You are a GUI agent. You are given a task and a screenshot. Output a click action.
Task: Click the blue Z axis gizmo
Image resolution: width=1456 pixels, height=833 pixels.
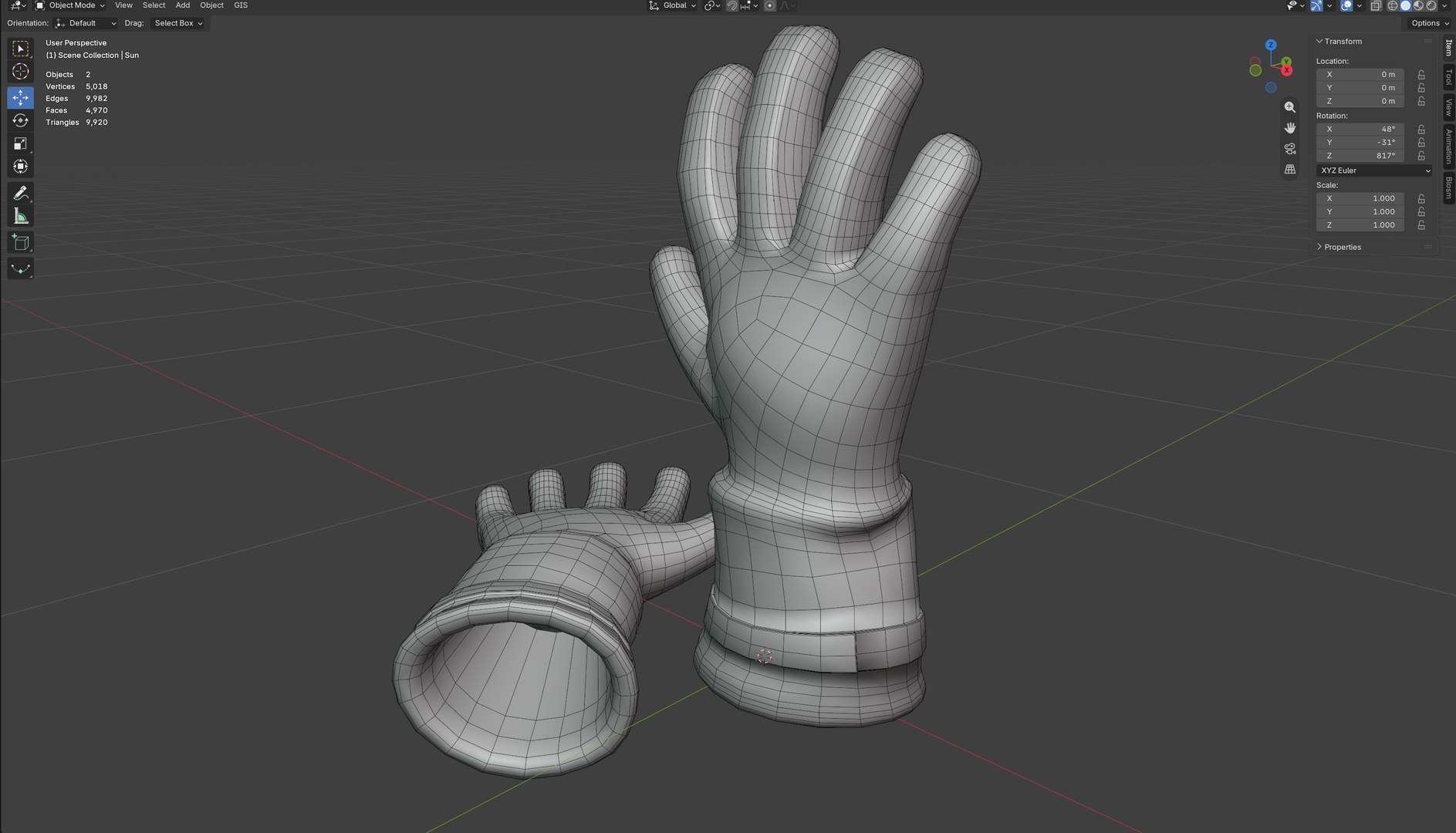(x=1271, y=45)
